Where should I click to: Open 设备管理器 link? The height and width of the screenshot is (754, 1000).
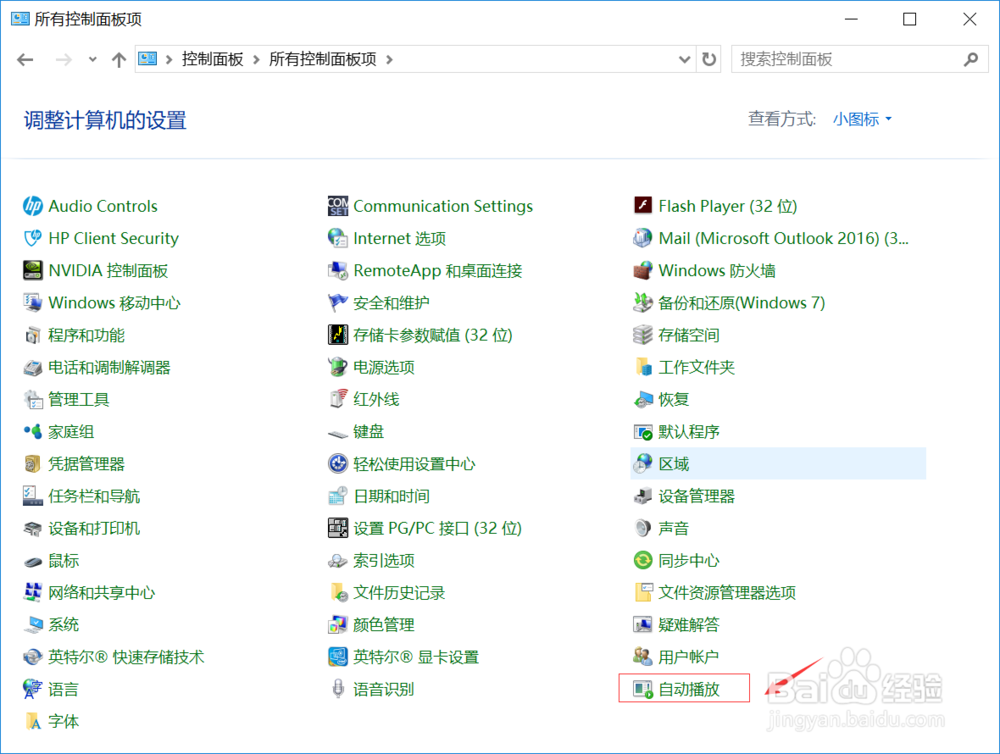(696, 496)
